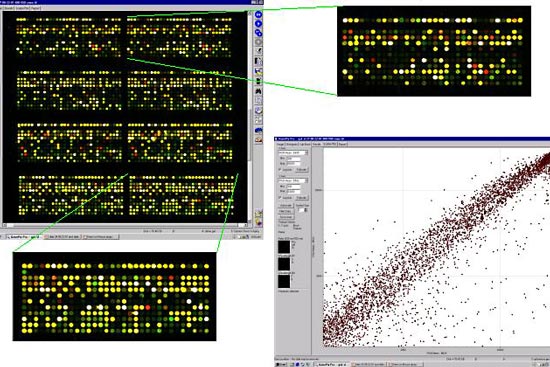Click the lowest of three stacked buttons below Y Axis
Image resolution: width=550 pixels, height=367 pixels.
pyautogui.click(x=286, y=217)
